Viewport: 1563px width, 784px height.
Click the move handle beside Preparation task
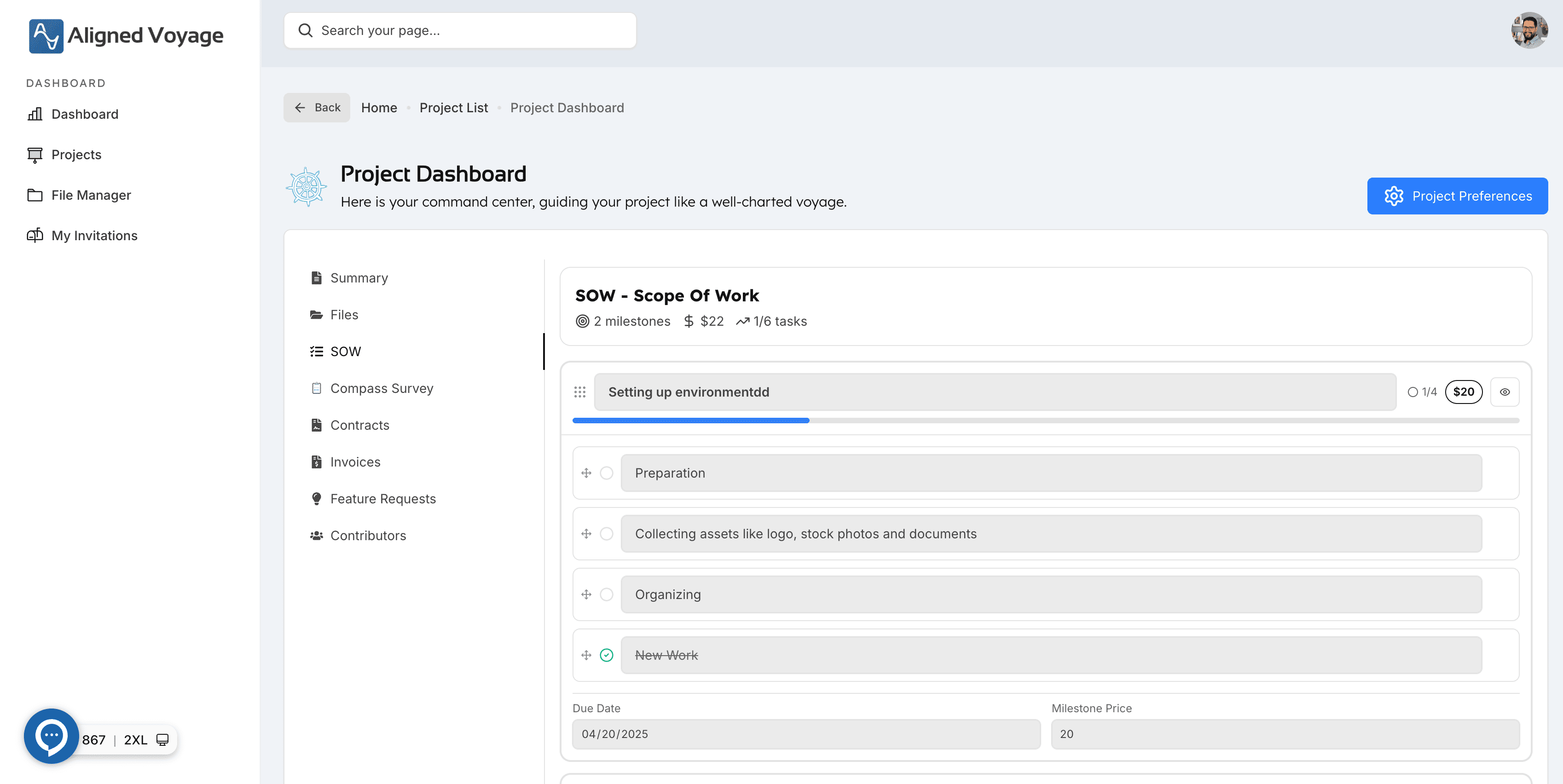point(586,473)
